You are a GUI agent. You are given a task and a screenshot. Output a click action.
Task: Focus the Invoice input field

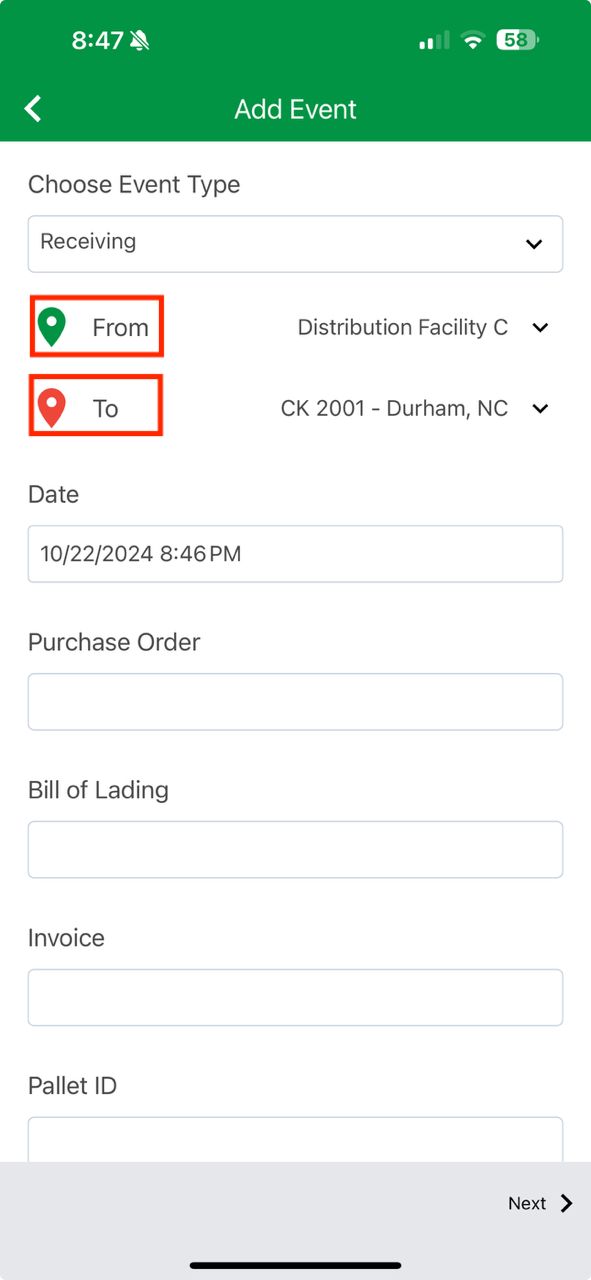pyautogui.click(x=295, y=998)
